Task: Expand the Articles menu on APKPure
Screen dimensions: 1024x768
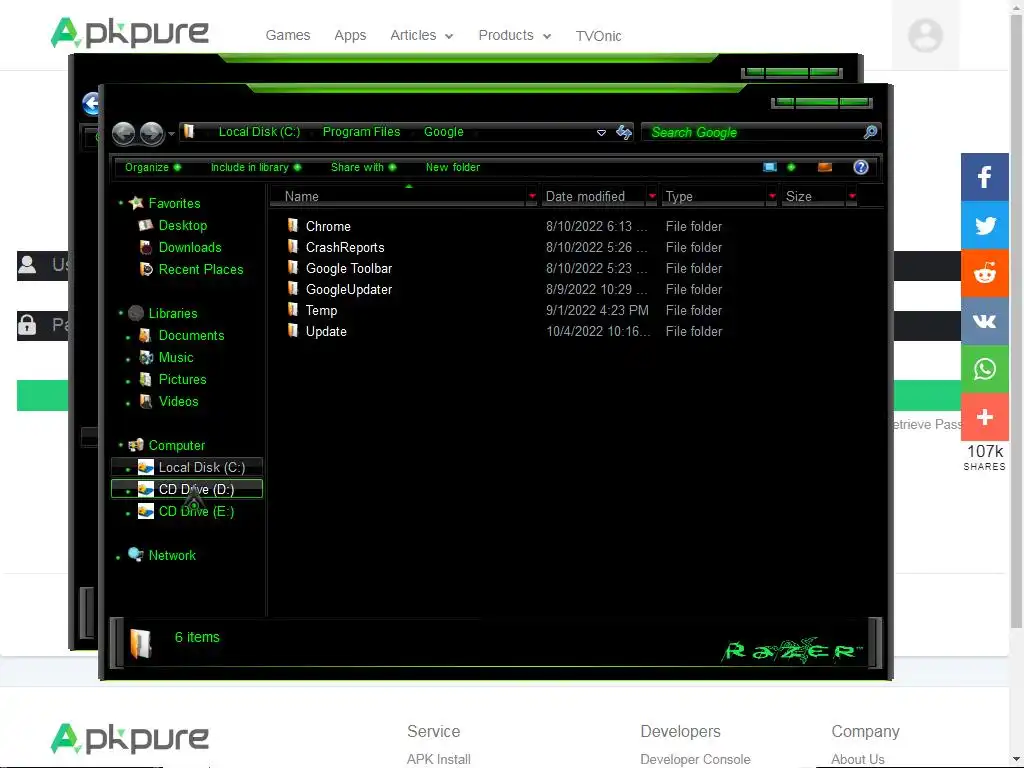Action: (421, 35)
